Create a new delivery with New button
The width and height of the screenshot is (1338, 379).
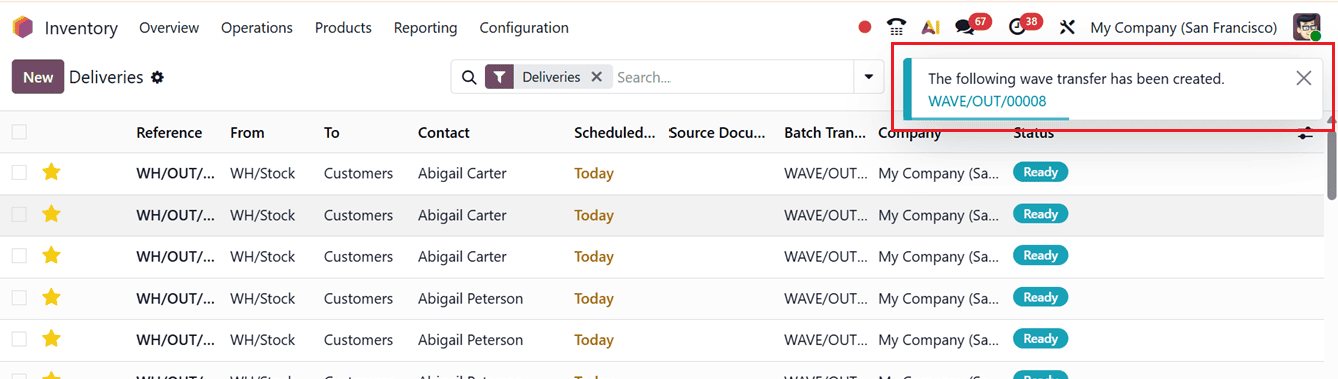coord(38,77)
